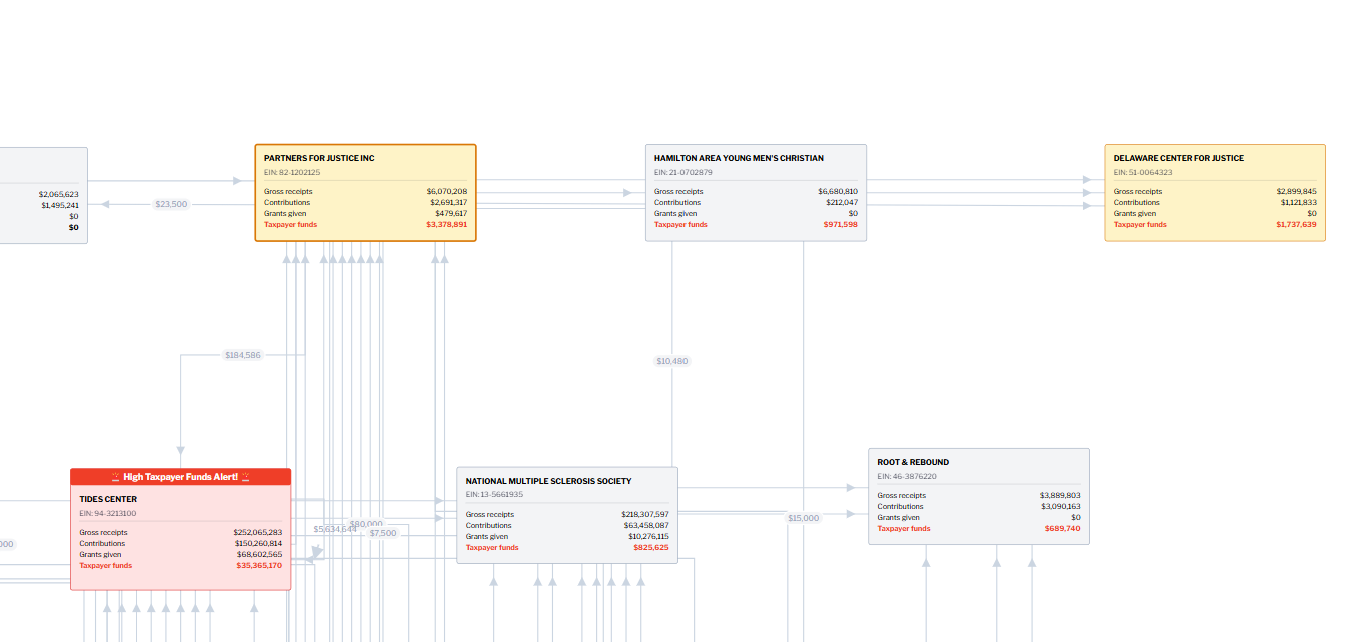Click Multiple Sclerosis grants given $10,276,115
The height and width of the screenshot is (642, 1370).
[648, 536]
